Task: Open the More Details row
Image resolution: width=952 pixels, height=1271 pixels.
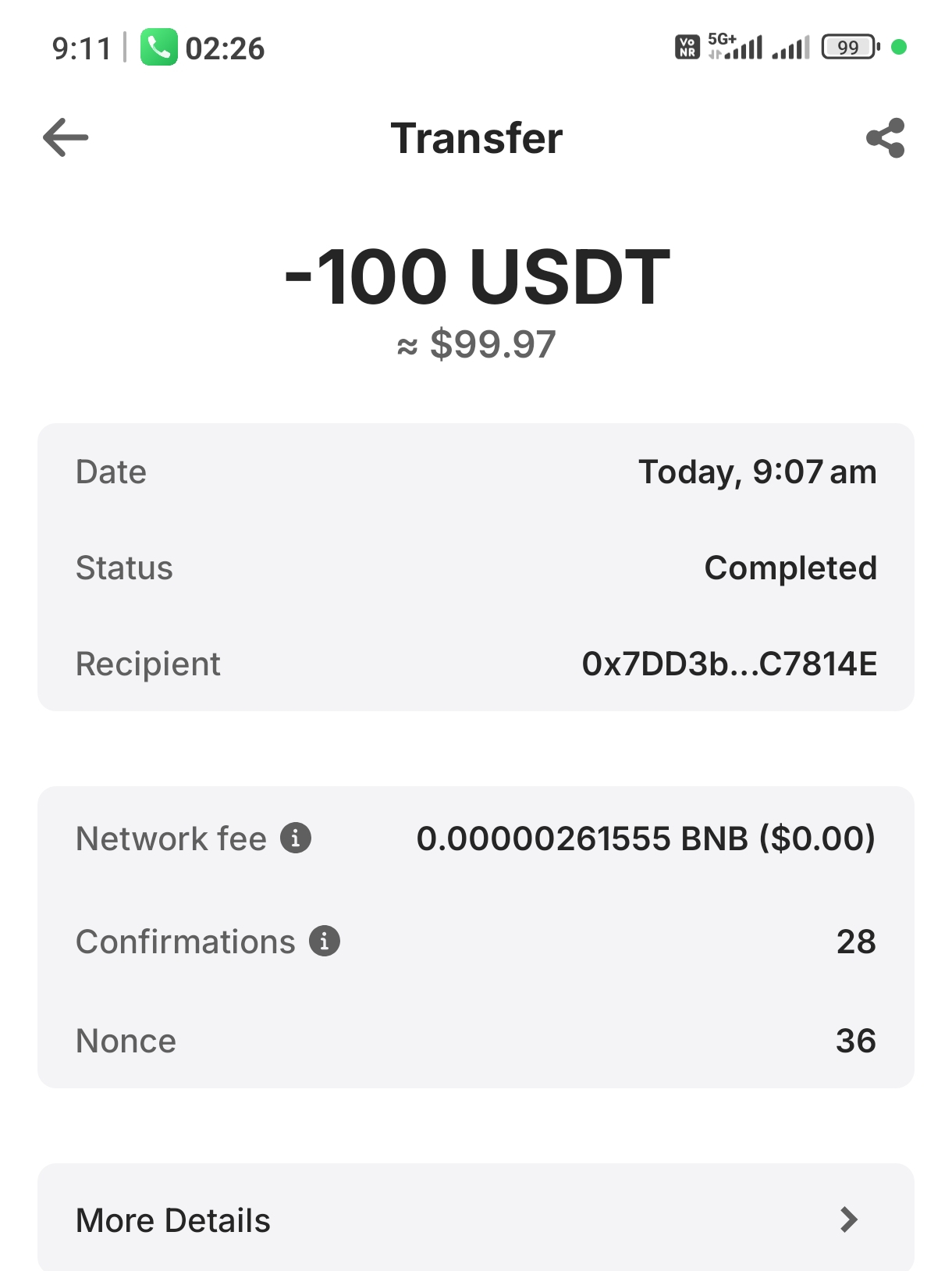Action: tap(475, 1219)
